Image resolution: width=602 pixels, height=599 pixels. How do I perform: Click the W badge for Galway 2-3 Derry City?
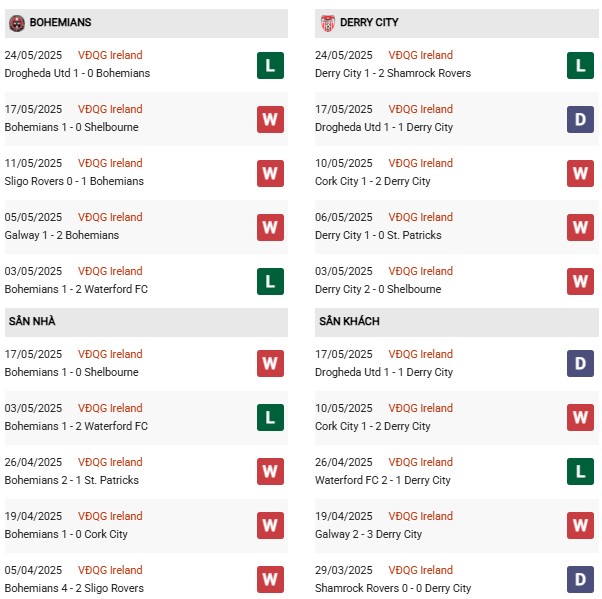(580, 525)
